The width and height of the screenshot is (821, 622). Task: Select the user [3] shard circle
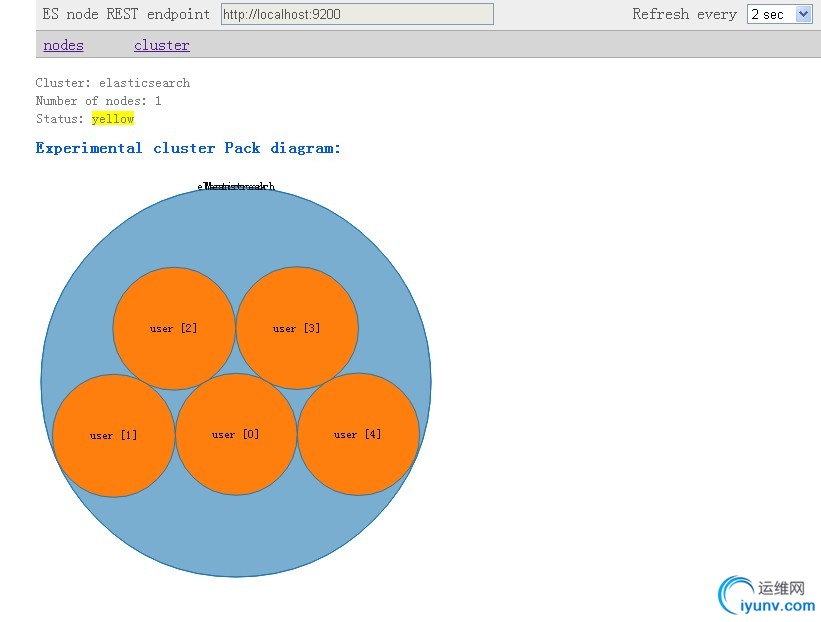click(x=297, y=328)
